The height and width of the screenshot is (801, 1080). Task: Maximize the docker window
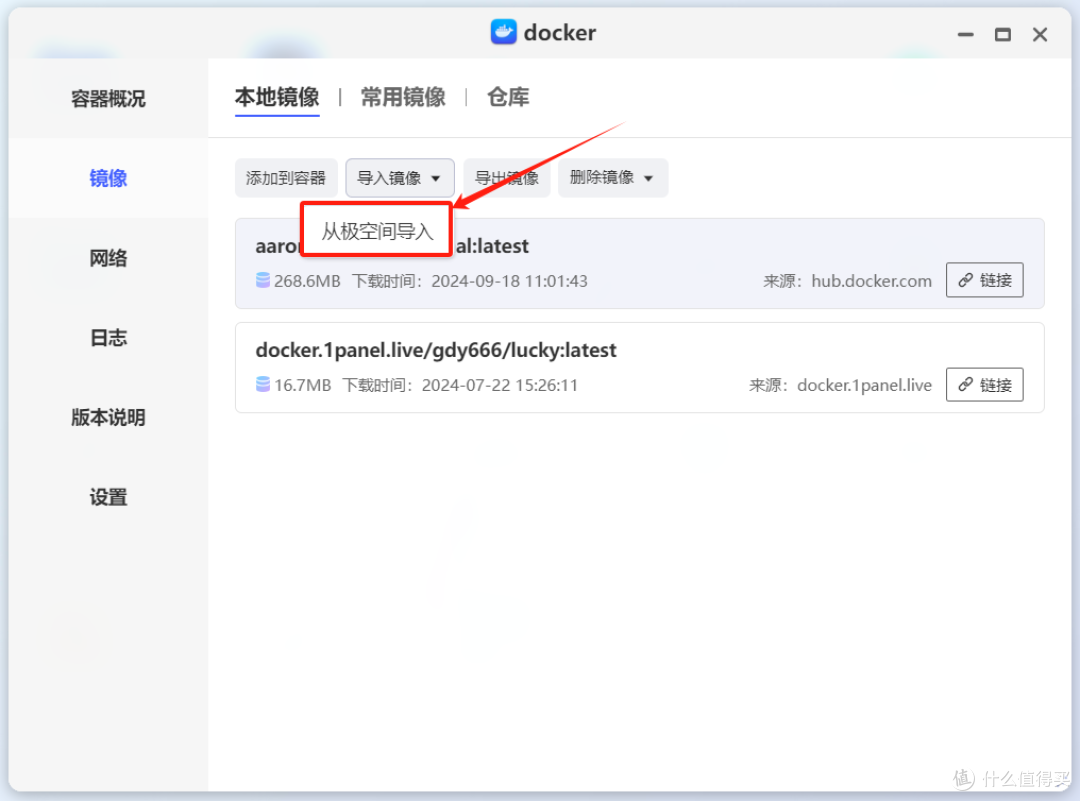point(1003,34)
